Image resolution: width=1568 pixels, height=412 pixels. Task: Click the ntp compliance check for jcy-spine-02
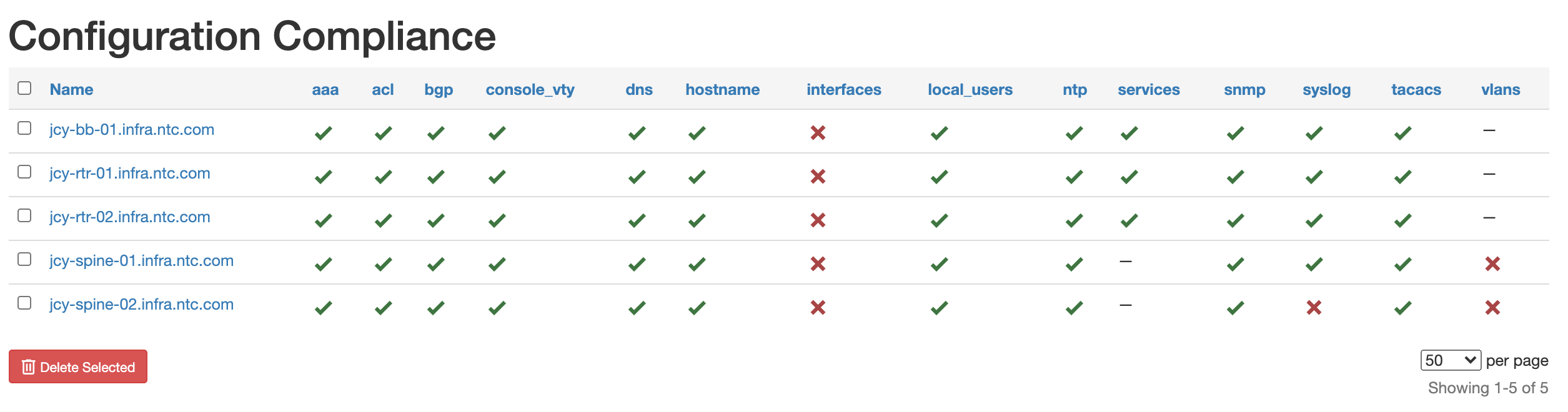(1073, 307)
